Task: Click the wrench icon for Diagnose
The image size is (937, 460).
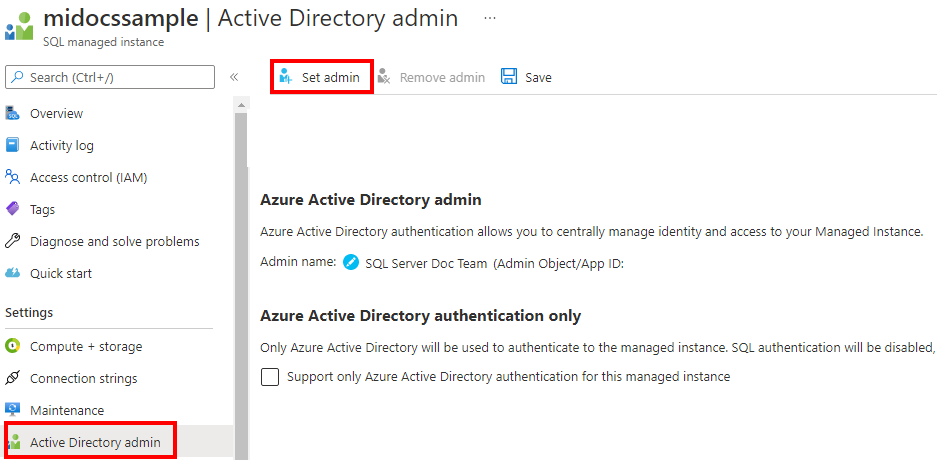Action: click(x=13, y=241)
